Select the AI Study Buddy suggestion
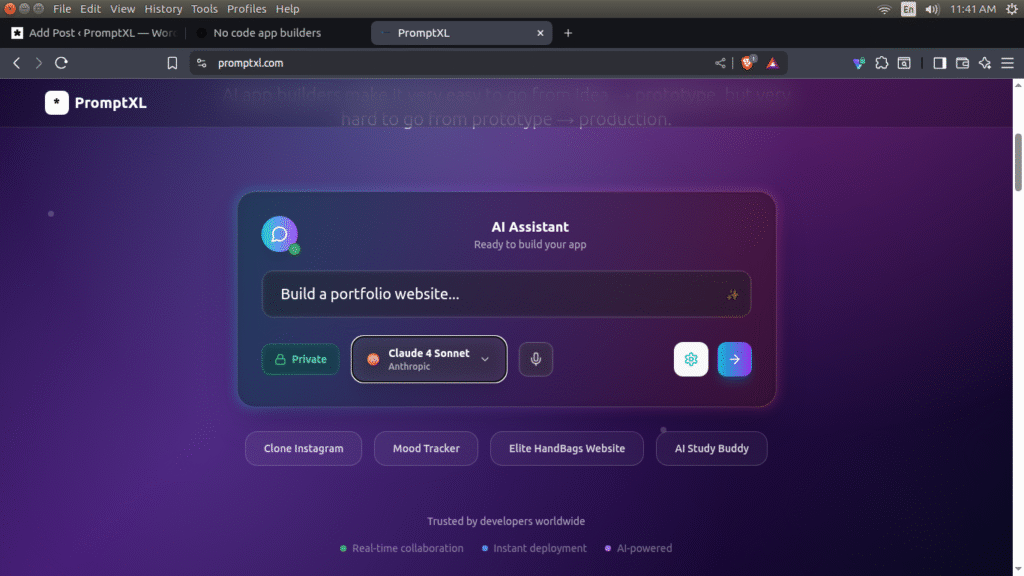 tap(711, 448)
